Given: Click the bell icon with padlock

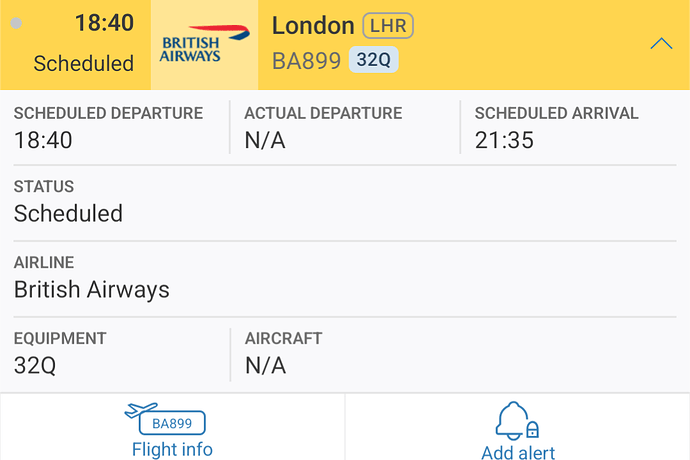Looking at the screenshot, I should pyautogui.click(x=518, y=421).
